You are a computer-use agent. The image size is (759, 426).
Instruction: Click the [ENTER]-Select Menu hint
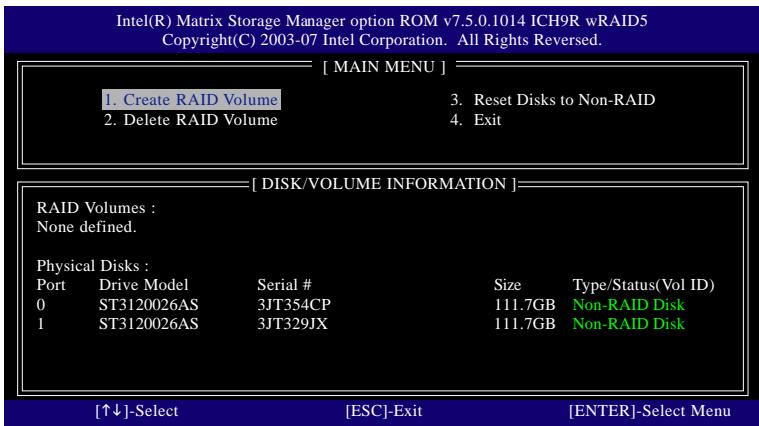coord(650,411)
